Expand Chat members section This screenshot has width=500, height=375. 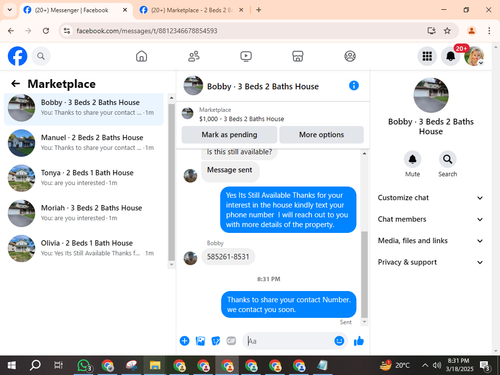click(x=430, y=219)
